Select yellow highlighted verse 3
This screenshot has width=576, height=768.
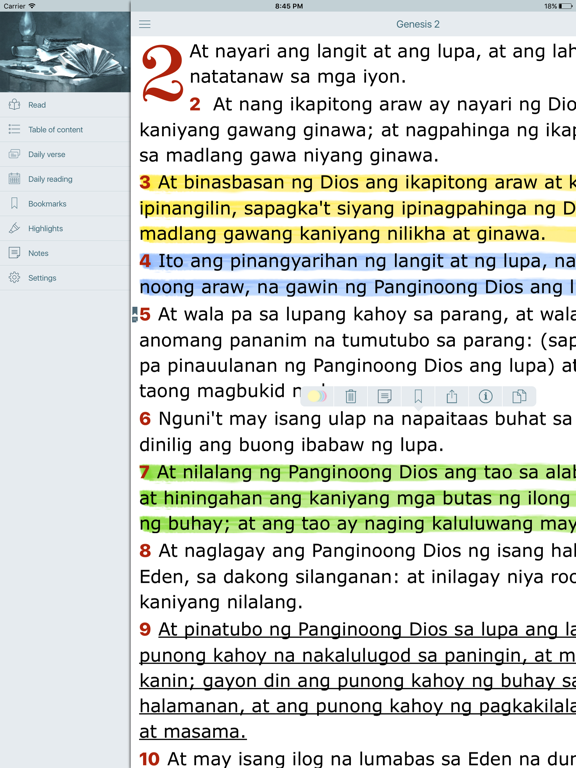click(358, 208)
